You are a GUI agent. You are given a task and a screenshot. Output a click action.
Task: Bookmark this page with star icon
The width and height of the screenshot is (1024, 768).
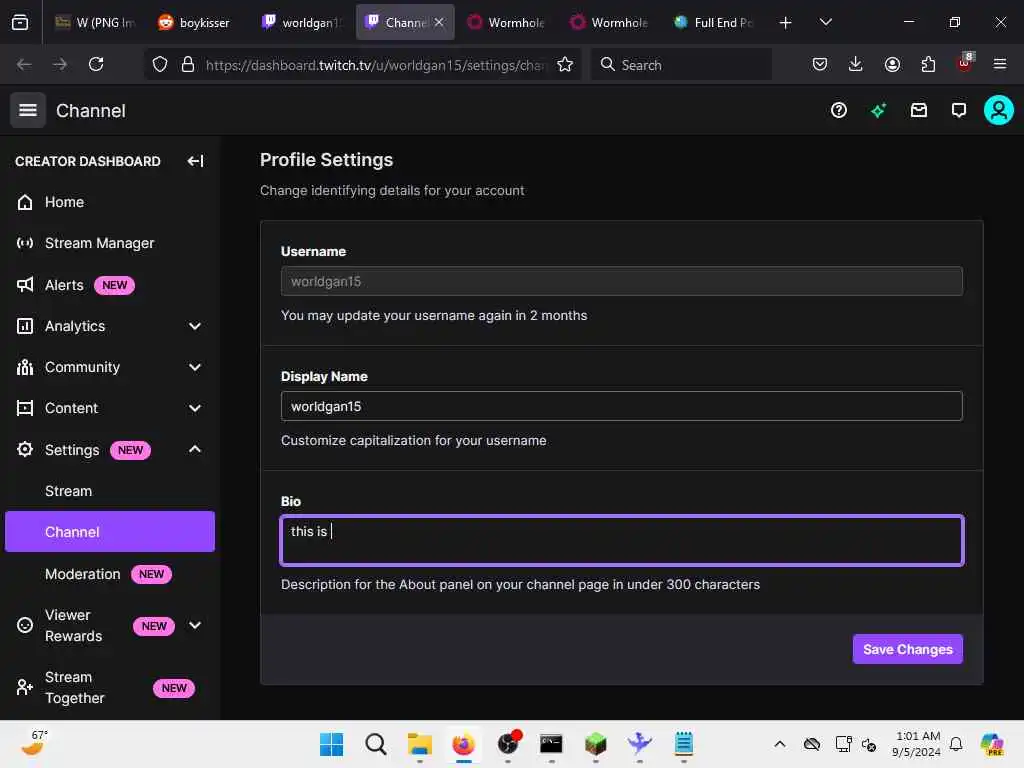(565, 64)
